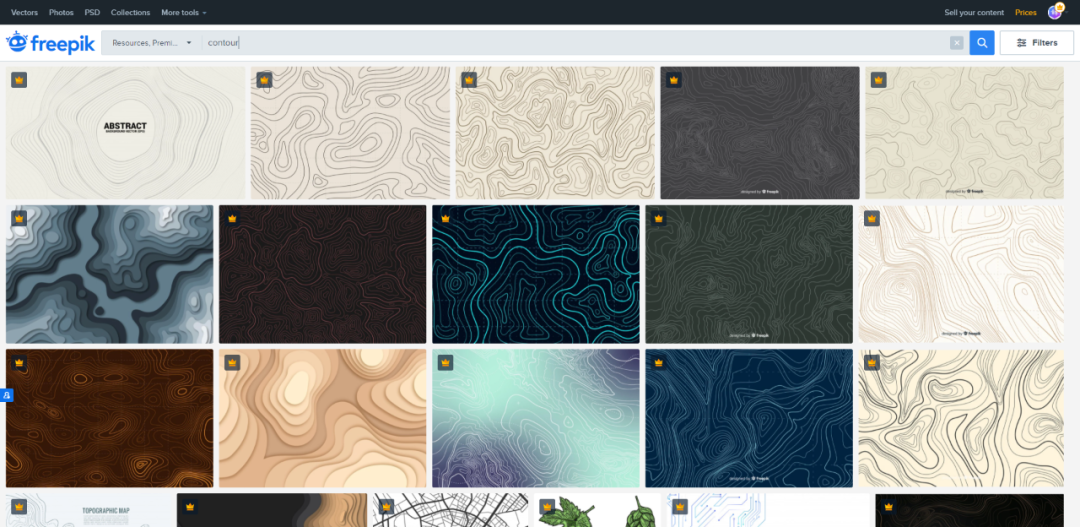
Task: Click the crown badge on the beige layered papercut image
Action: click(x=232, y=362)
